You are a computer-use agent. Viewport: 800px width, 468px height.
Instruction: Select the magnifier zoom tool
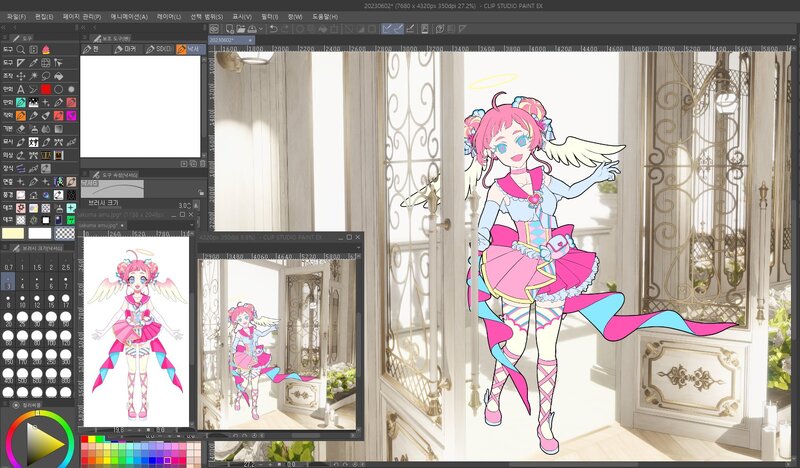(x=21, y=50)
